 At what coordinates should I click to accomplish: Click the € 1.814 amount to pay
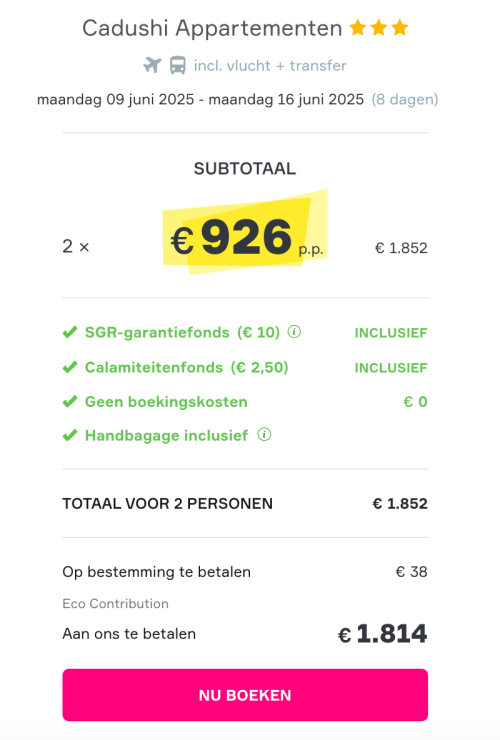pos(382,633)
